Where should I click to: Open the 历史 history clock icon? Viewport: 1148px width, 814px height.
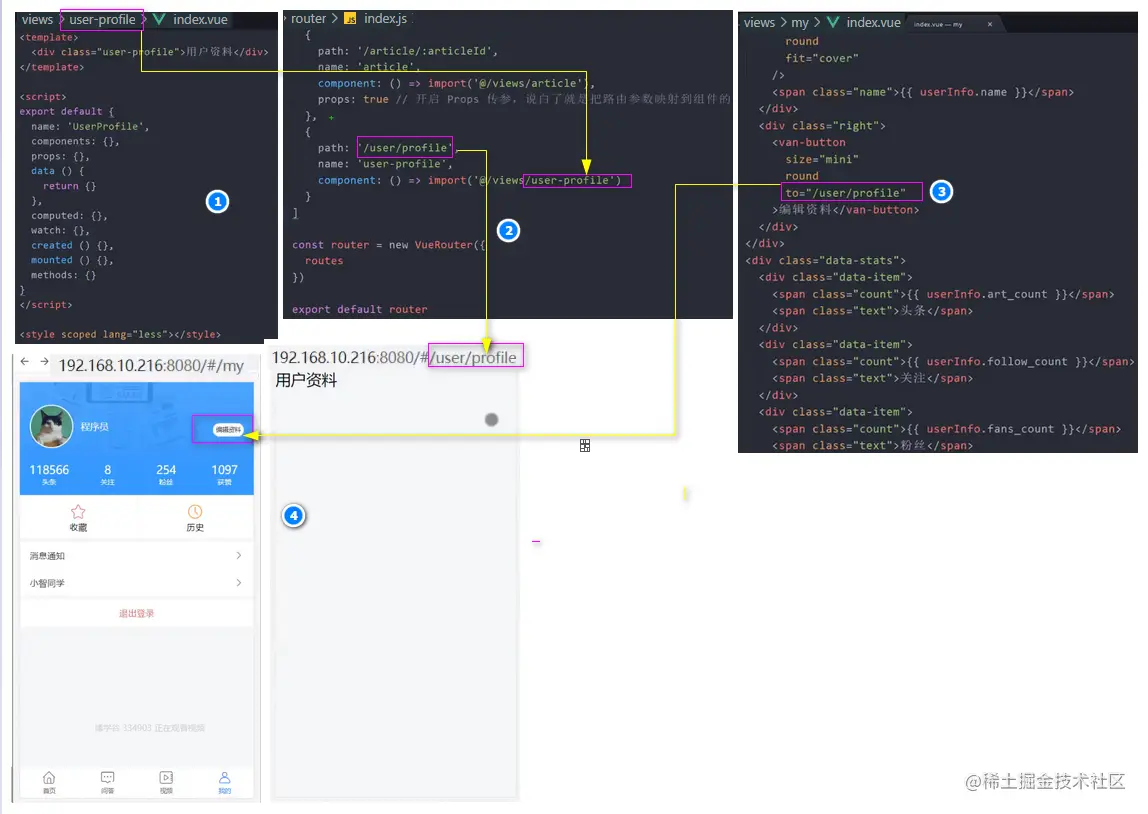pos(195,512)
